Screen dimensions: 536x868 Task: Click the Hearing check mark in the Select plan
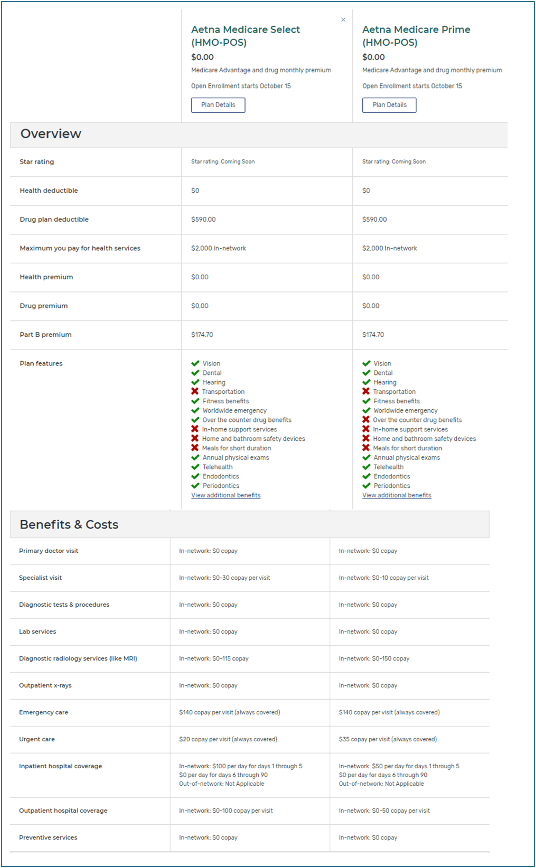195,382
